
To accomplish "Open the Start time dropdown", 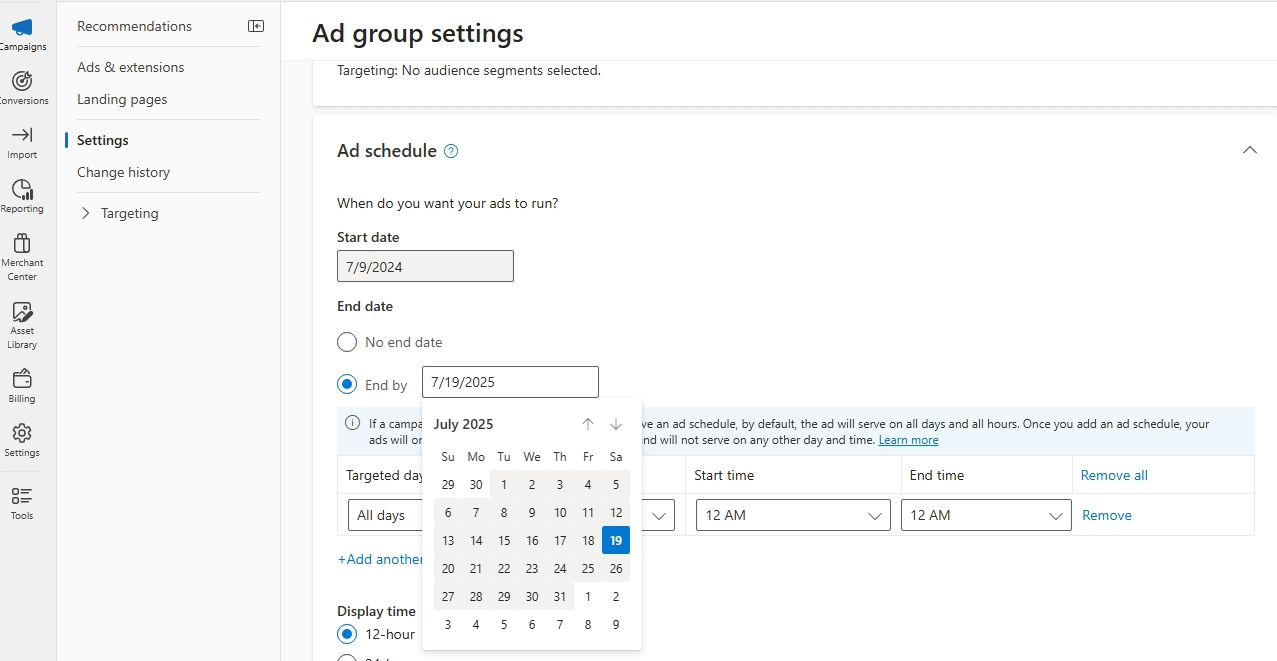I will pyautogui.click(x=792, y=515).
